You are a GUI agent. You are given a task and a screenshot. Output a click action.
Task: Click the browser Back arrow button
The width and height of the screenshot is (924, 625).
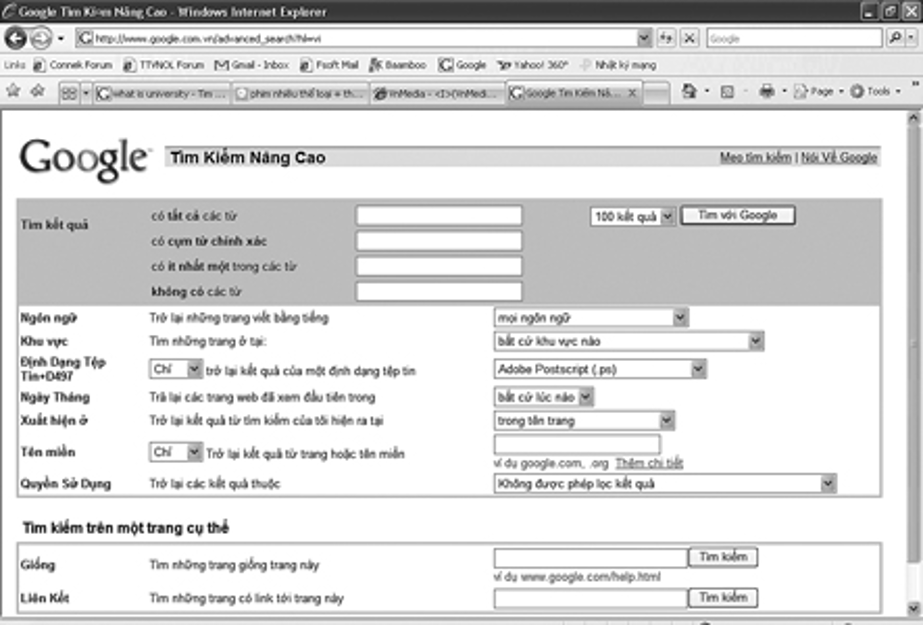click(x=17, y=38)
